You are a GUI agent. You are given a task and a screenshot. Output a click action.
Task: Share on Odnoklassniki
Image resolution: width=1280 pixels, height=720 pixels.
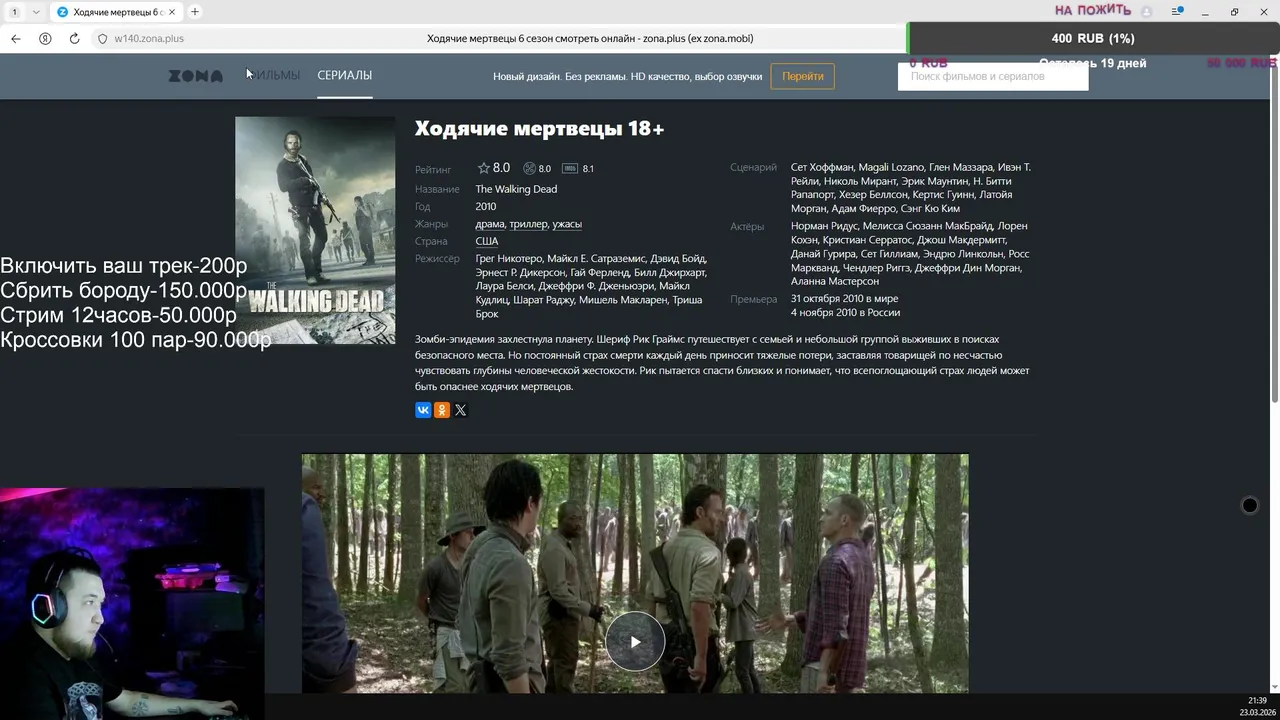(442, 410)
